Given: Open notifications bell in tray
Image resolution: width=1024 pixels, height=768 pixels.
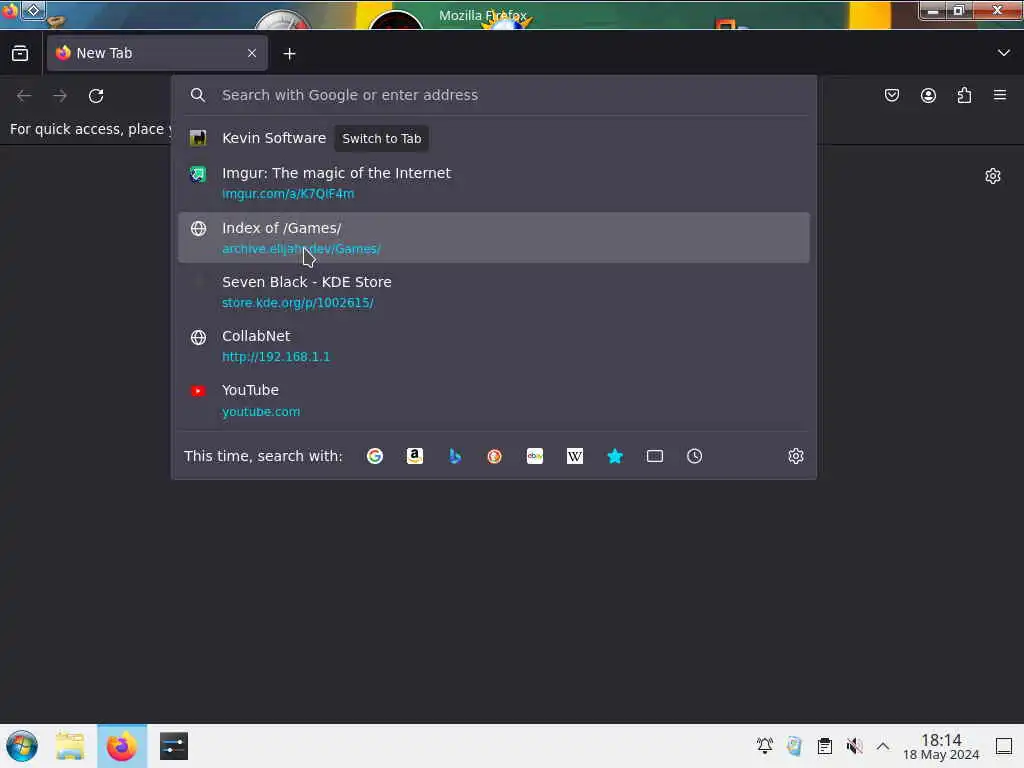Looking at the screenshot, I should coord(765,746).
